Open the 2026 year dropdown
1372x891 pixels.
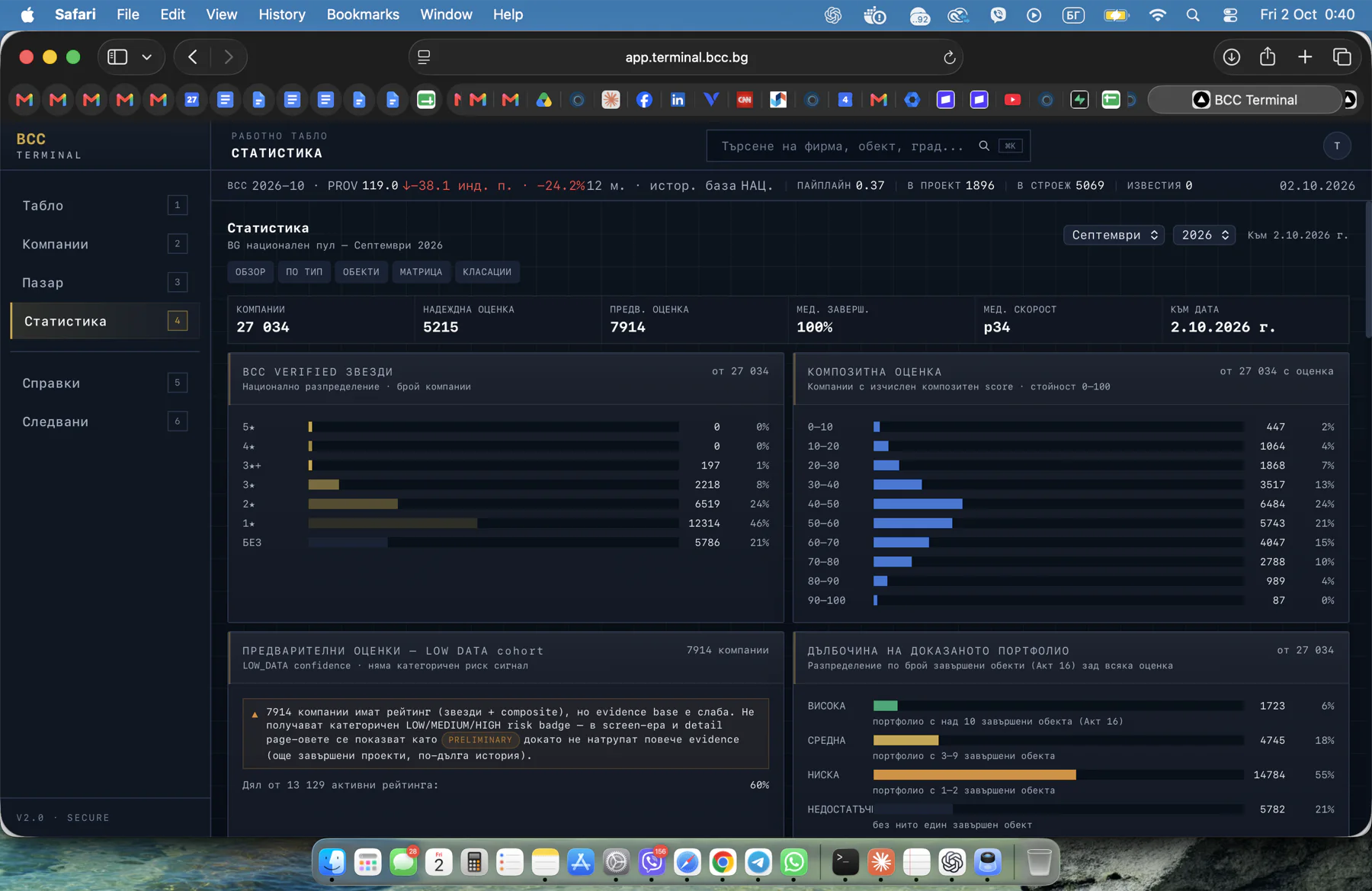click(1204, 235)
